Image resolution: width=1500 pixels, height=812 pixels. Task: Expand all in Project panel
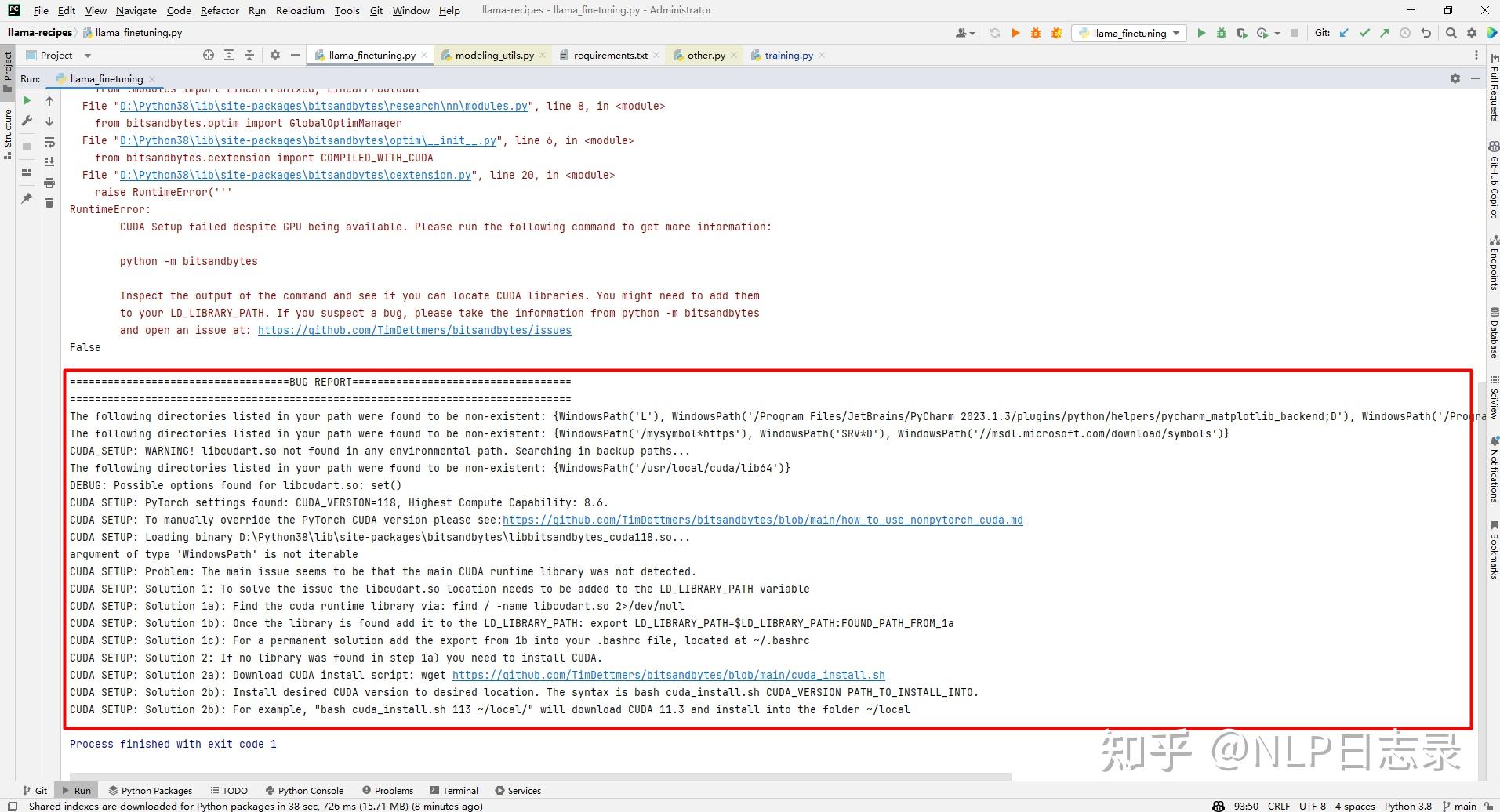pyautogui.click(x=229, y=55)
